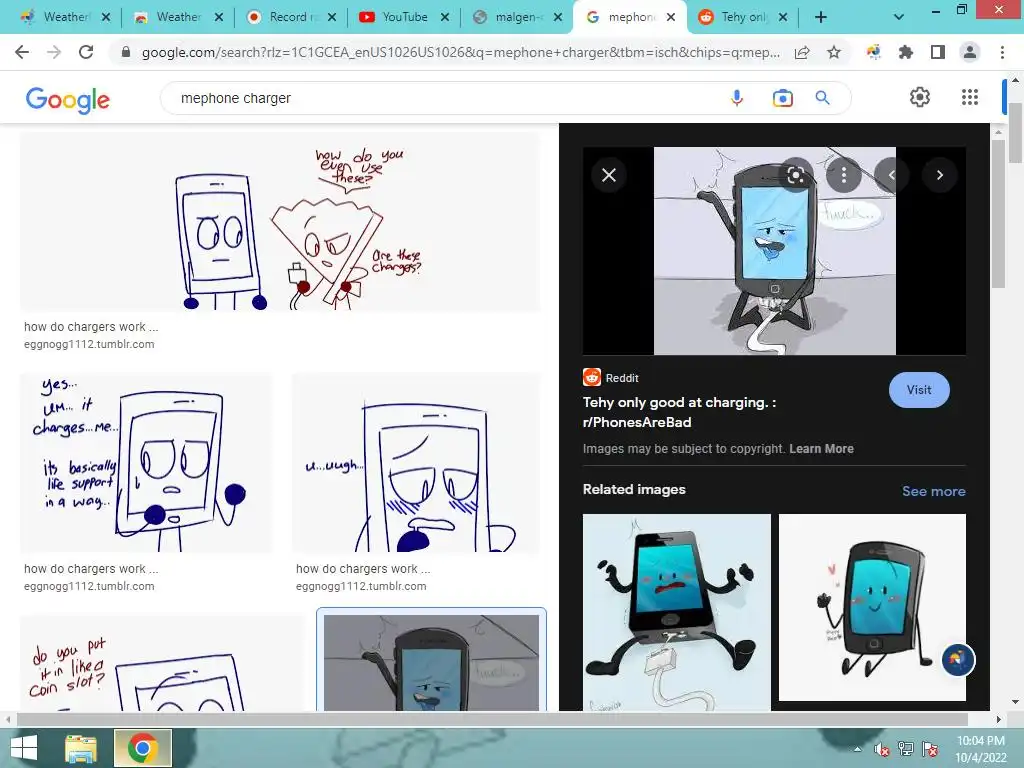Switch to the first Weather tab
The height and width of the screenshot is (768, 1024).
(x=63, y=17)
